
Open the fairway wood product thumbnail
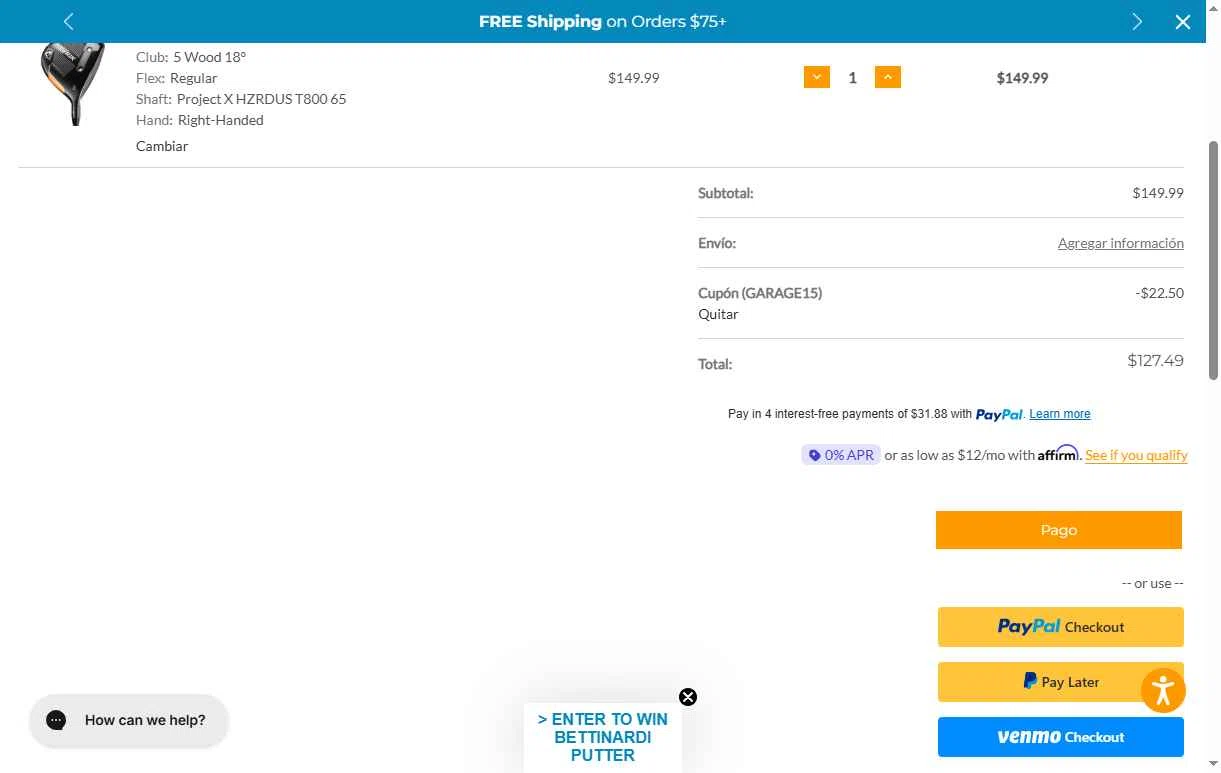click(73, 84)
